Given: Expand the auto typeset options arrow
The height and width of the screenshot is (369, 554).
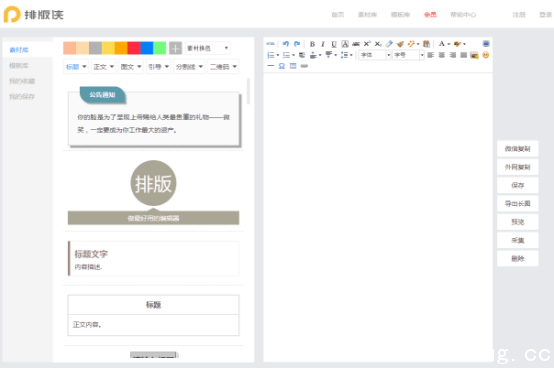Looking at the screenshot, I should point(418,44).
